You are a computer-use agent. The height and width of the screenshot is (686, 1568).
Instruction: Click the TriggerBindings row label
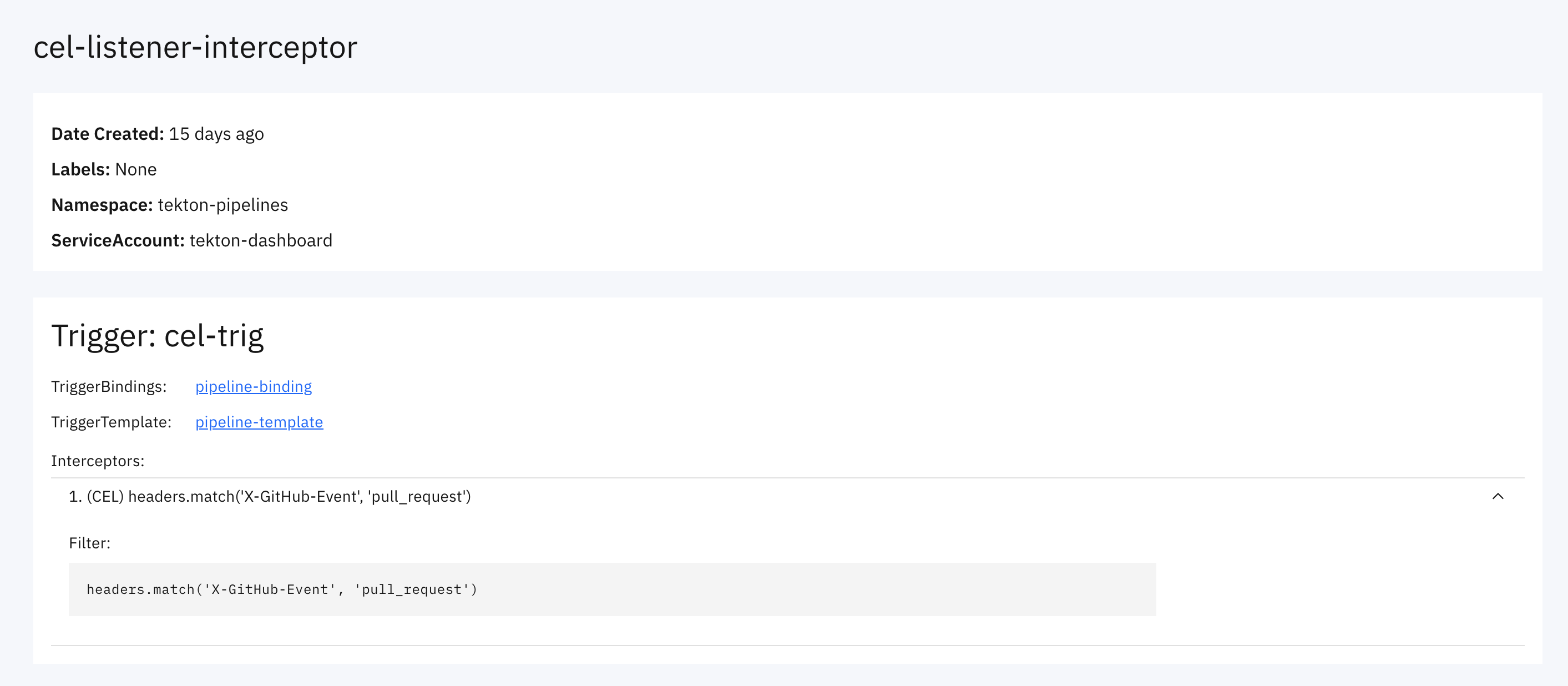pos(109,386)
